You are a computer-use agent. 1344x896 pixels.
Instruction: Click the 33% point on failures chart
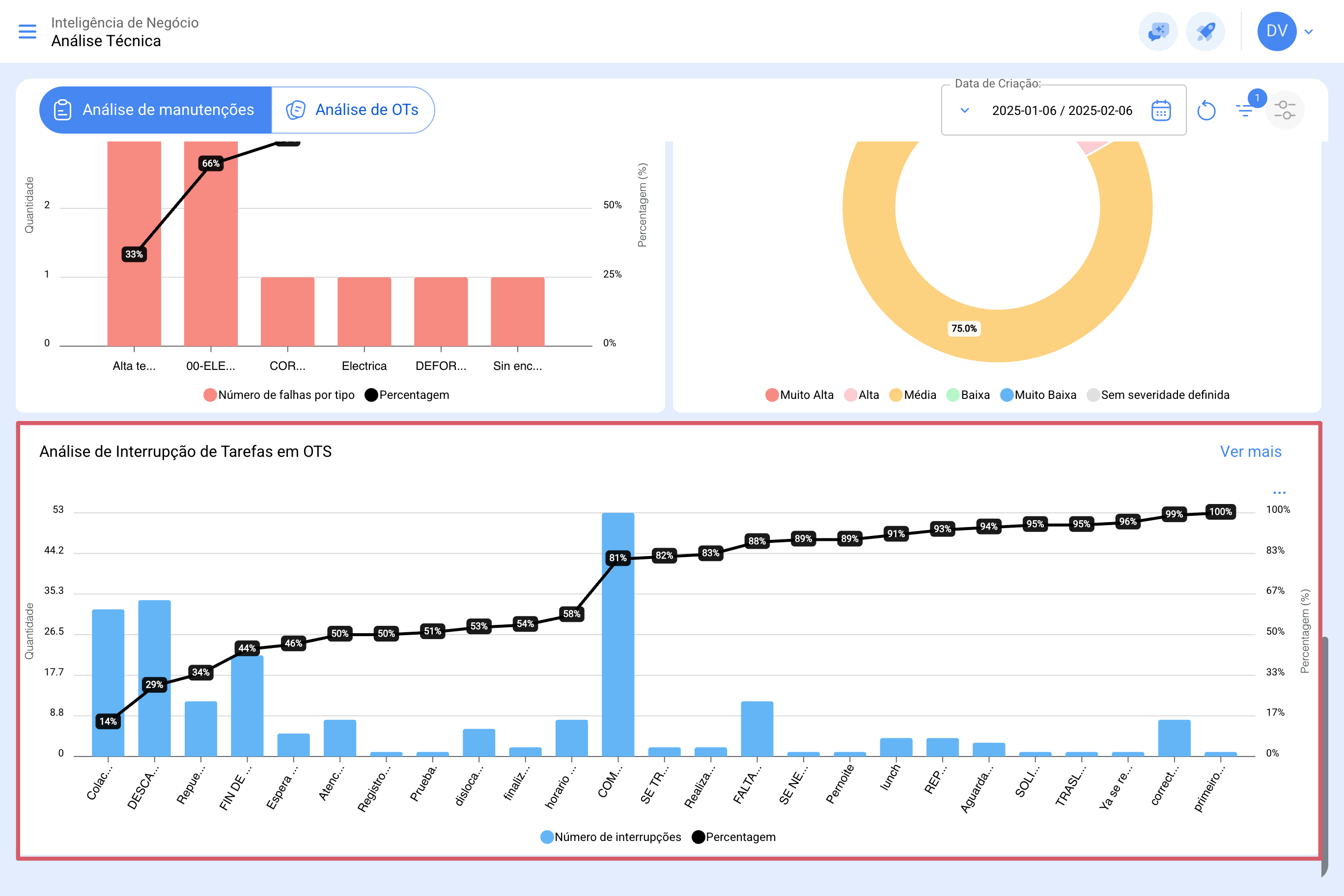pos(134,254)
